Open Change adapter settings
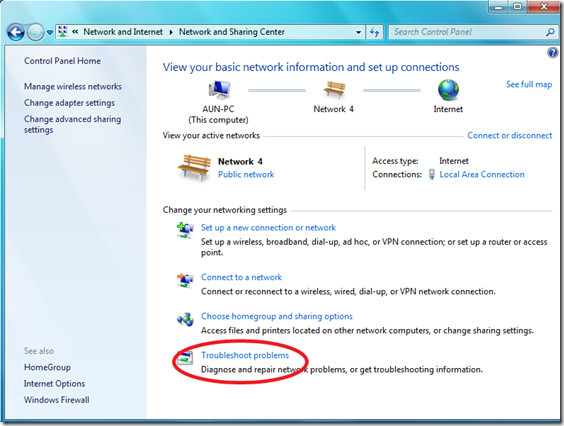This screenshot has width=564, height=426. tap(69, 103)
